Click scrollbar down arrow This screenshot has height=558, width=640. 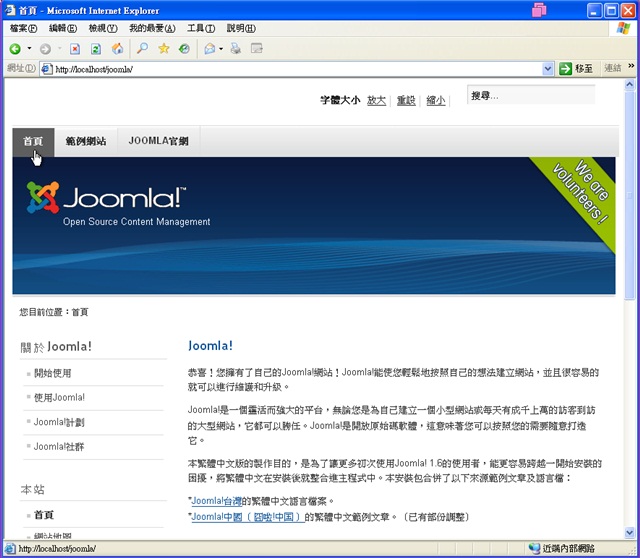pyautogui.click(x=629, y=532)
